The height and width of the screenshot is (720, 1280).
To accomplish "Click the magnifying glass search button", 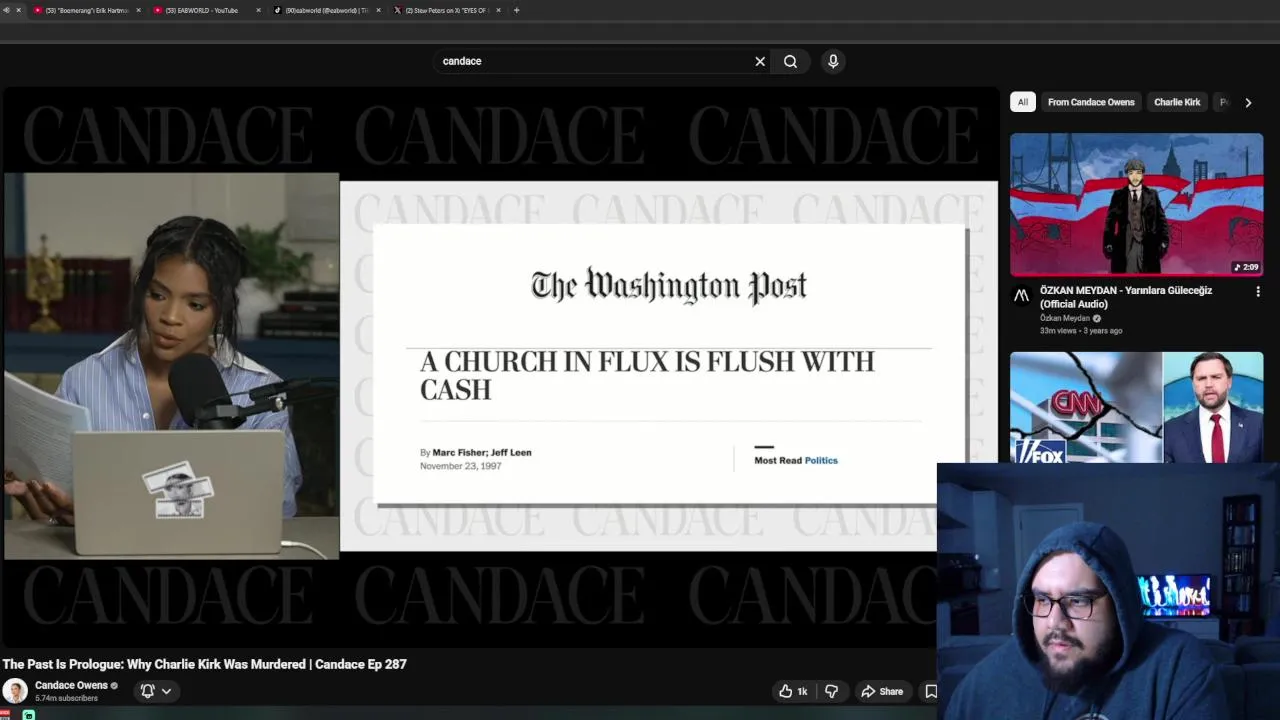I will coord(790,61).
